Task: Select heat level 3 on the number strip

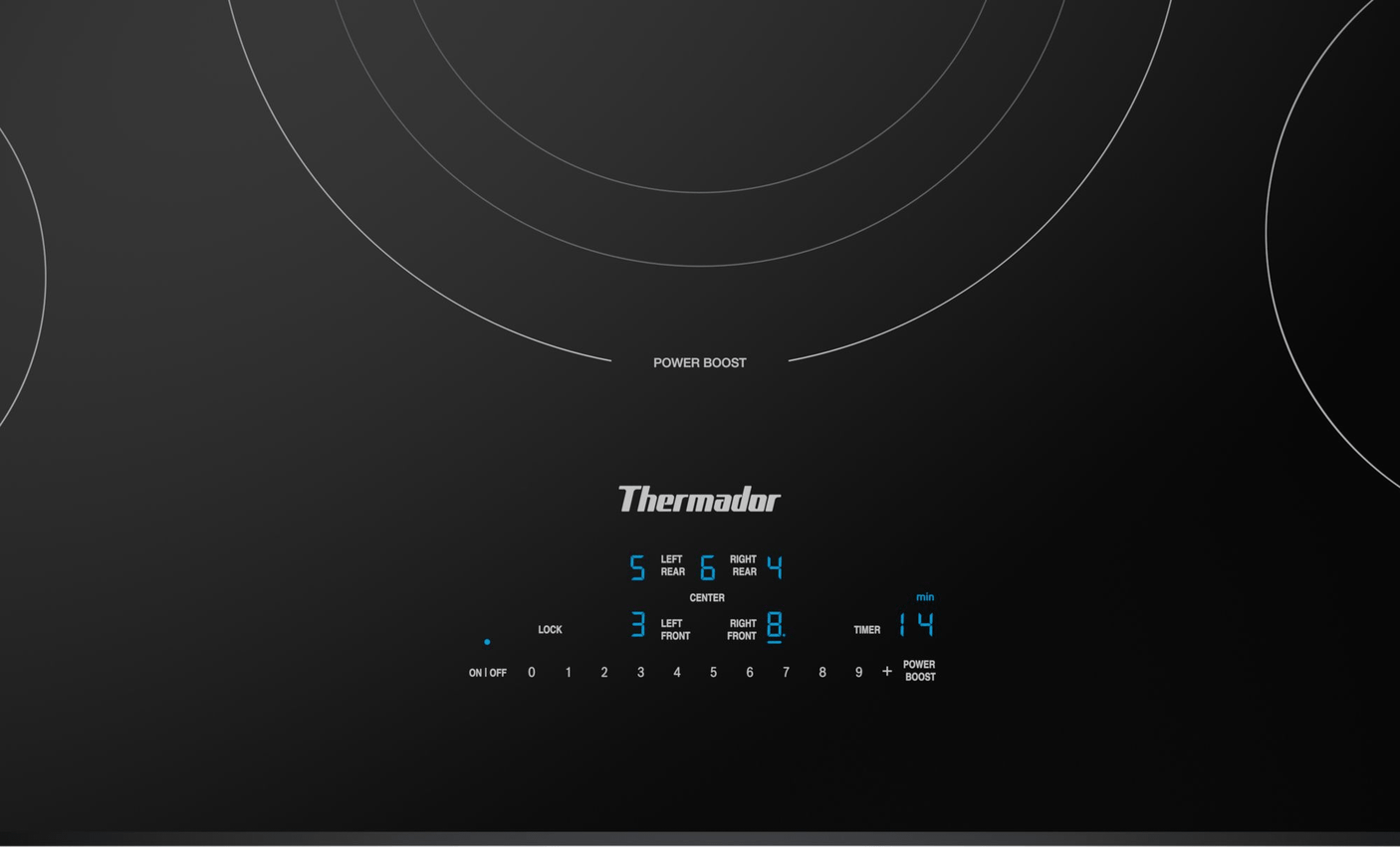Action: pos(640,673)
